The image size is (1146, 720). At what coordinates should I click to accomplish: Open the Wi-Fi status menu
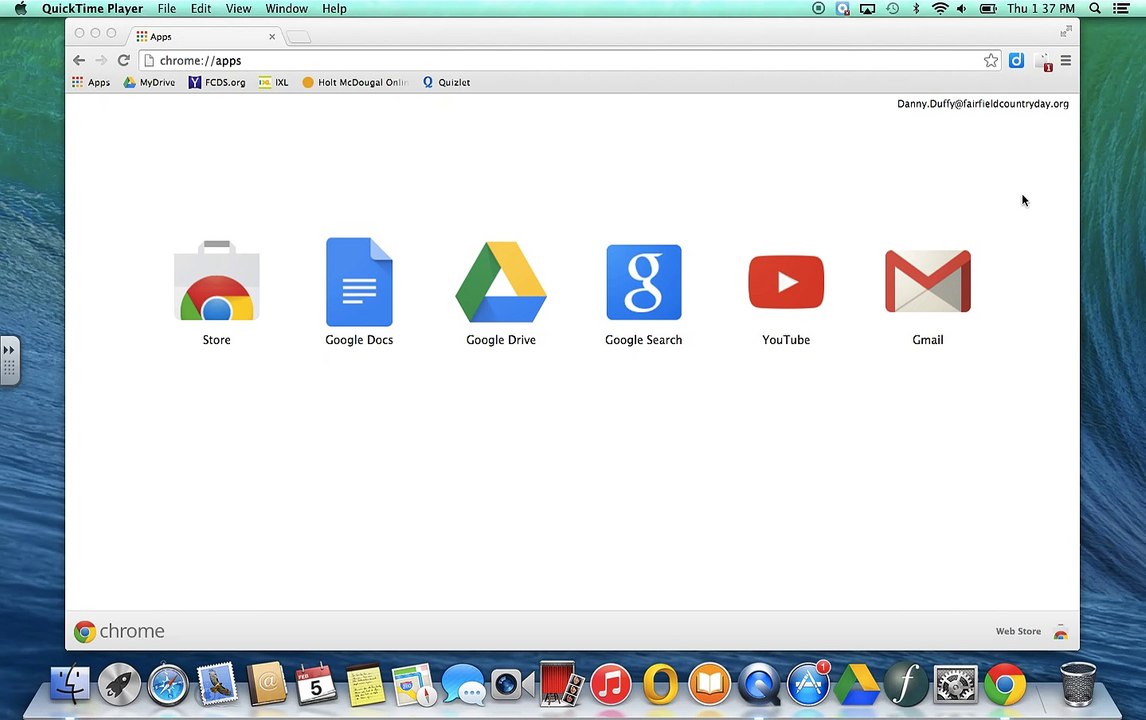tap(939, 9)
